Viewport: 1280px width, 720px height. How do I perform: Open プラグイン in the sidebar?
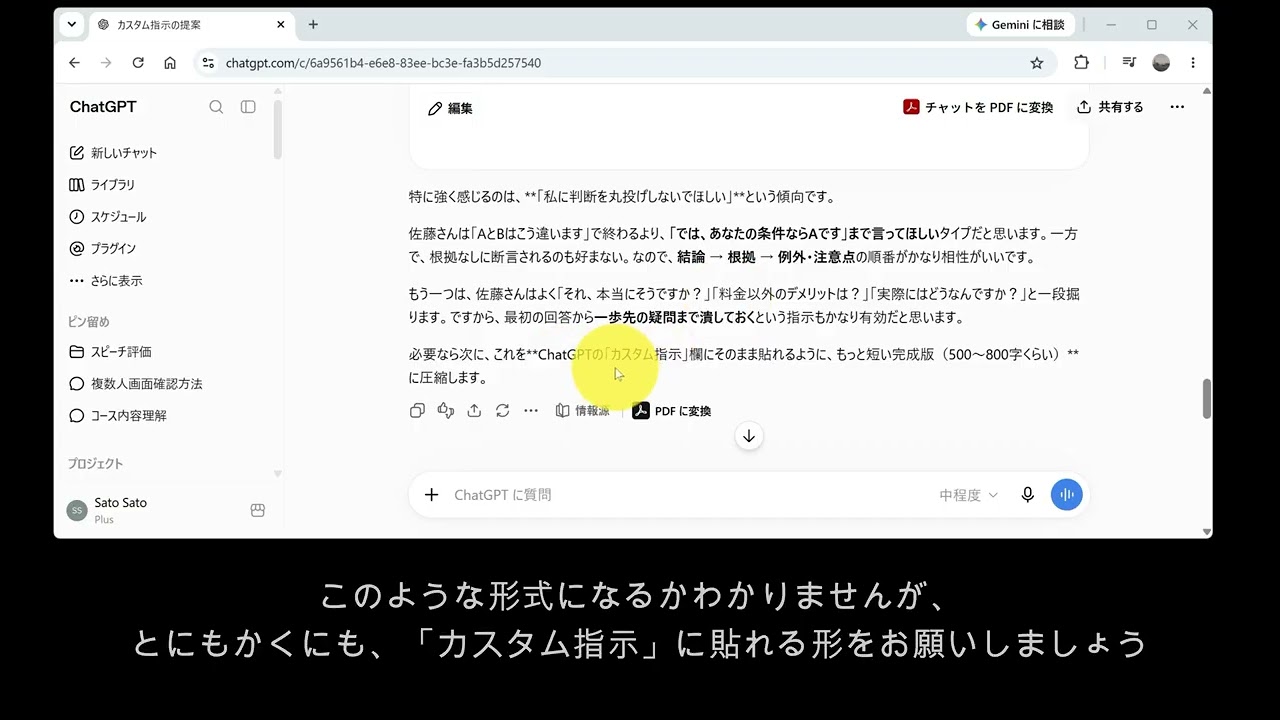pyautogui.click(x=102, y=248)
